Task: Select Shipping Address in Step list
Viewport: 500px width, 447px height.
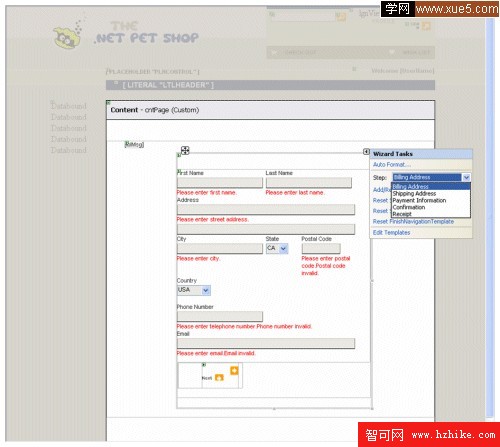Action: [x=431, y=194]
